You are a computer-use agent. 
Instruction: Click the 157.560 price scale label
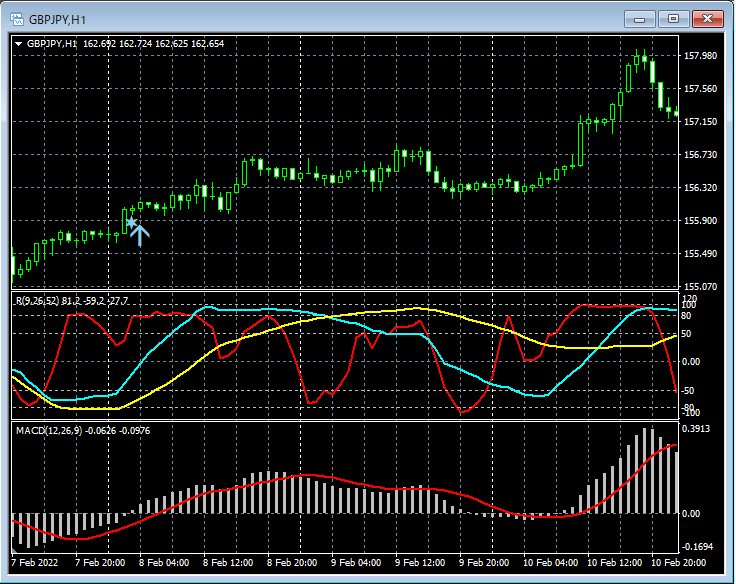click(700, 89)
